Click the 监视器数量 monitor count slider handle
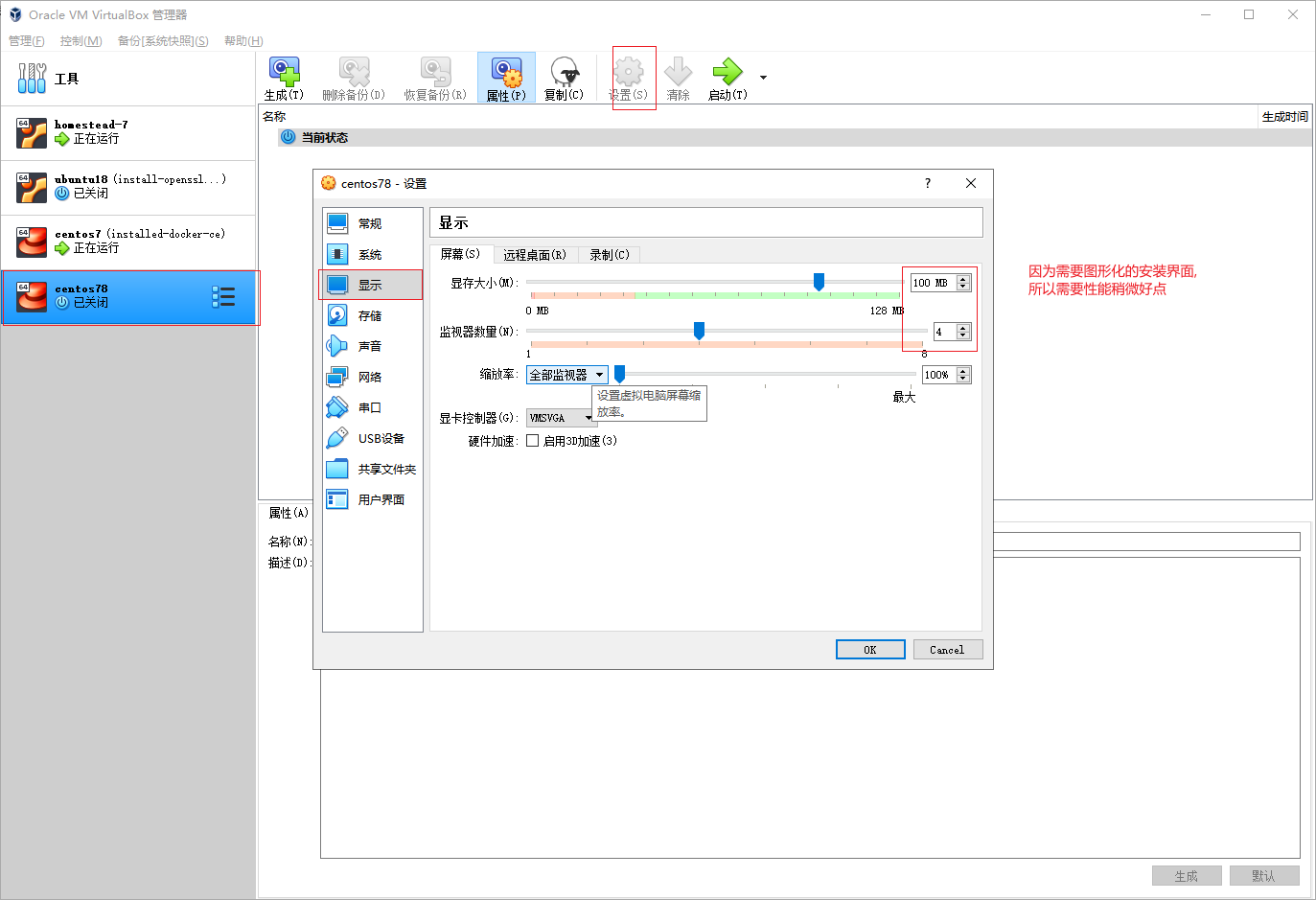This screenshot has width=1316, height=900. (699, 331)
